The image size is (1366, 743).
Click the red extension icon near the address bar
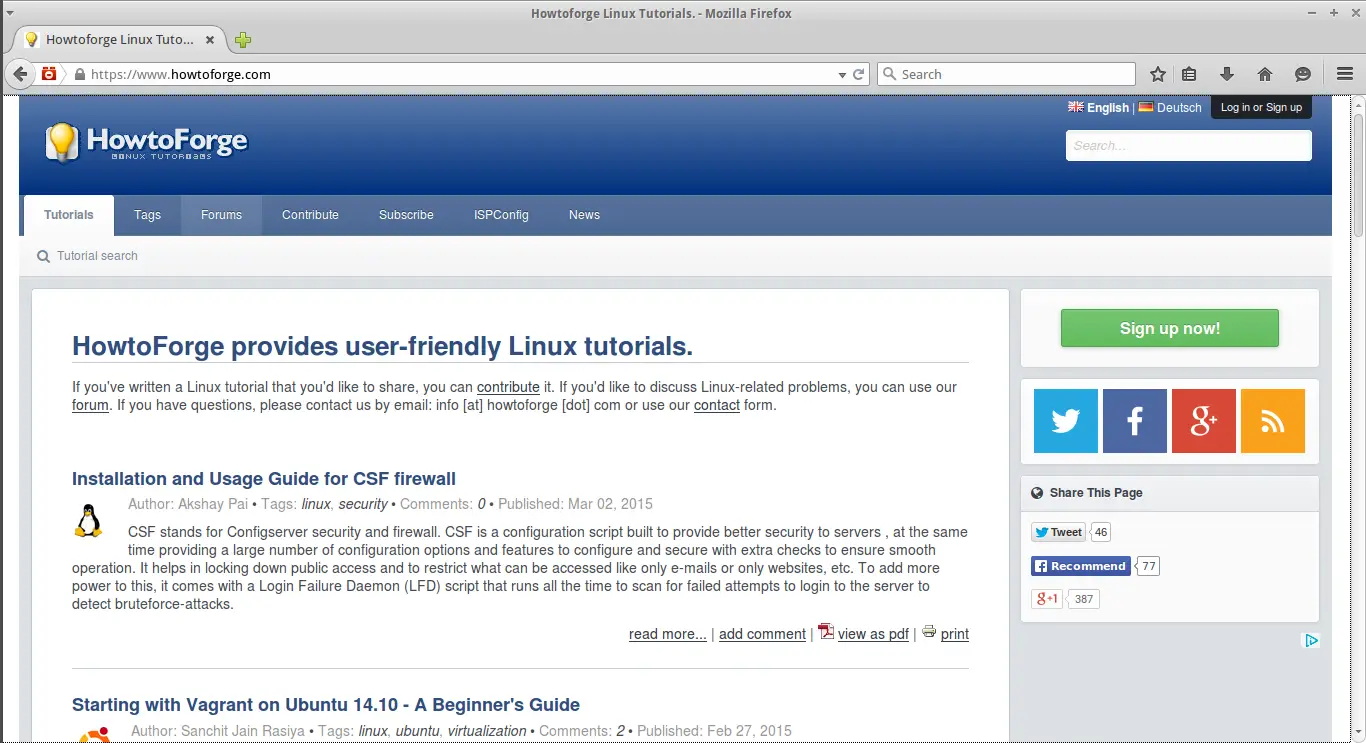tap(50, 74)
